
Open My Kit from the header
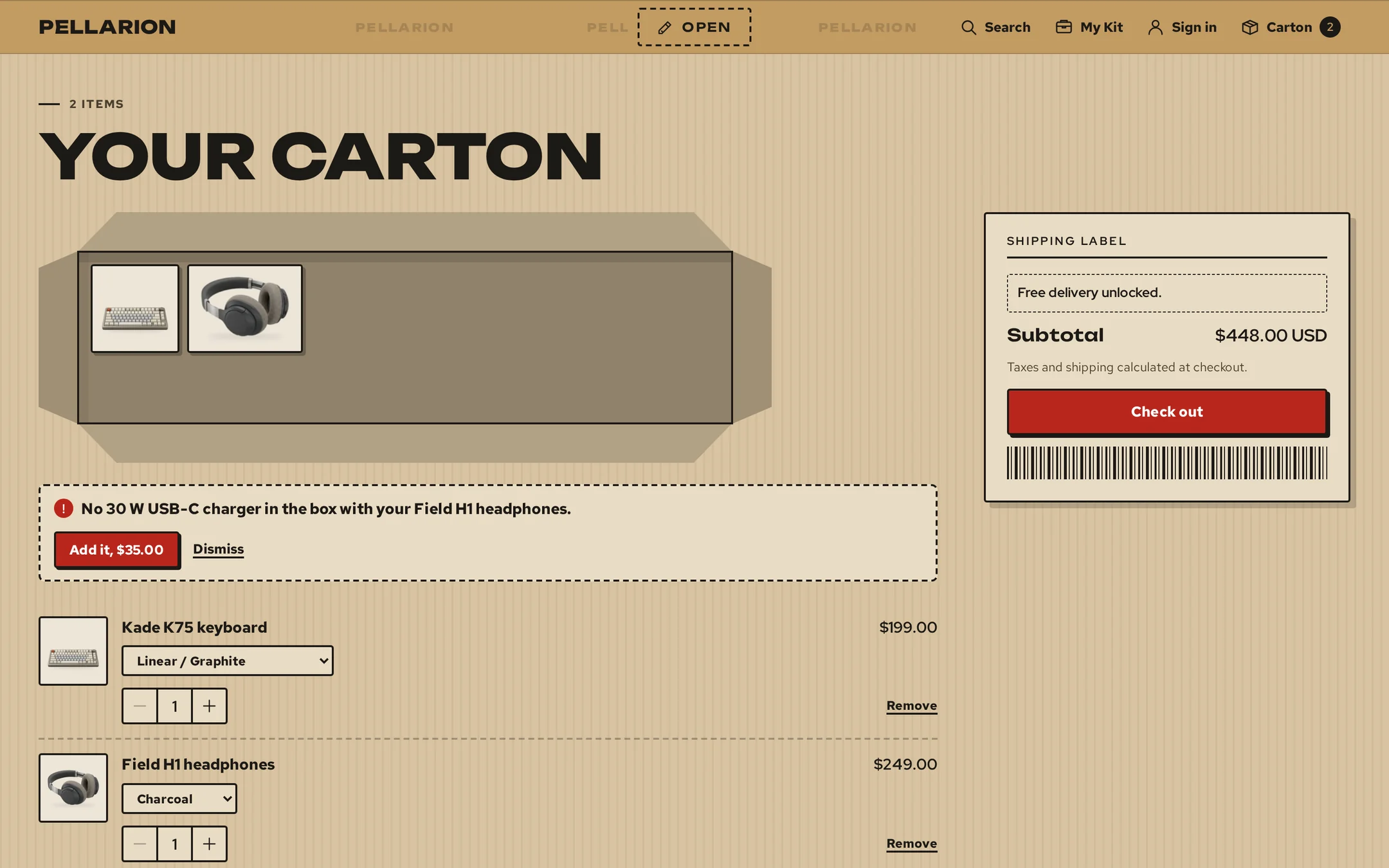pyautogui.click(x=1089, y=27)
